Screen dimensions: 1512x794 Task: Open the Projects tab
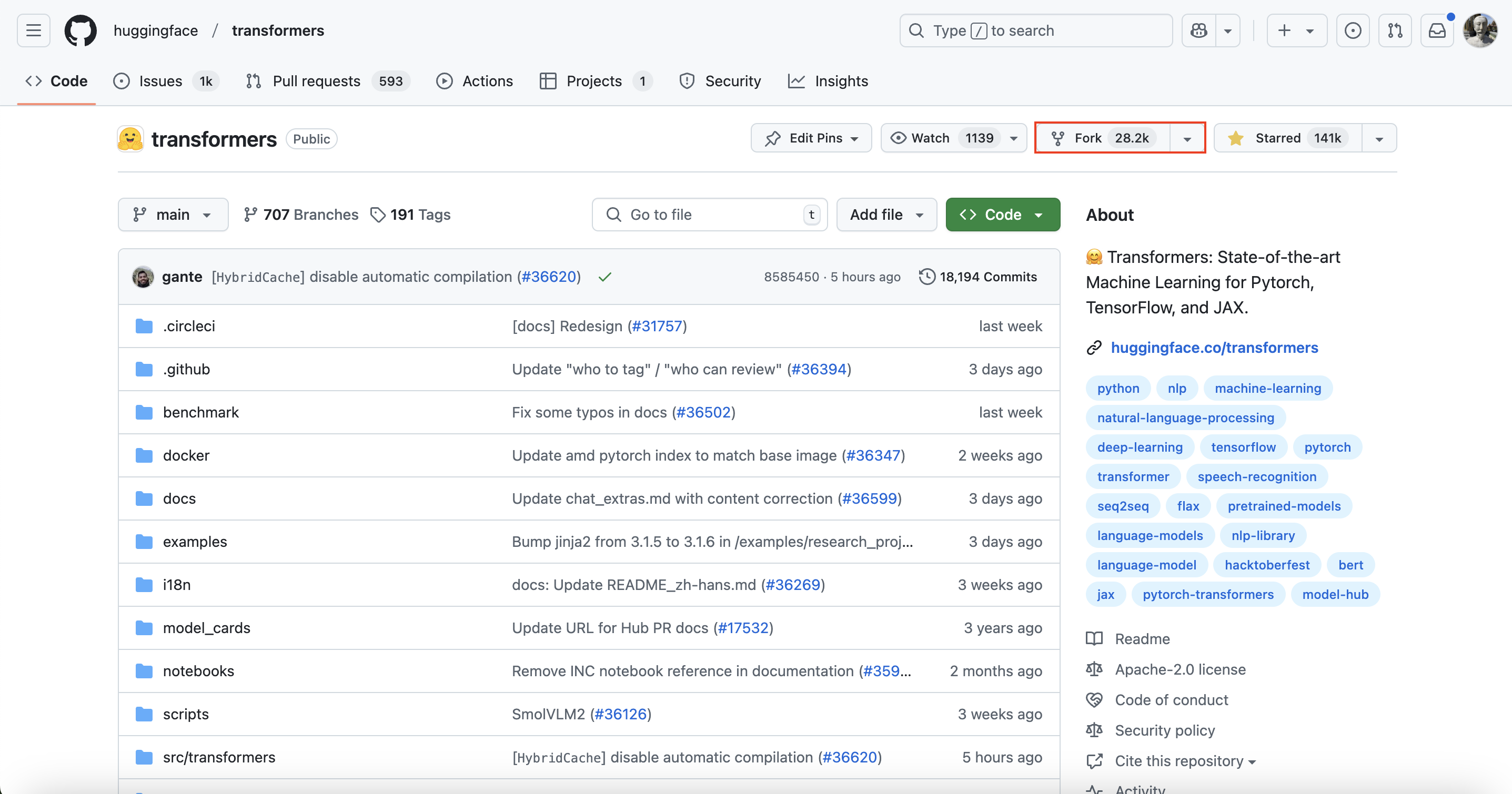596,81
